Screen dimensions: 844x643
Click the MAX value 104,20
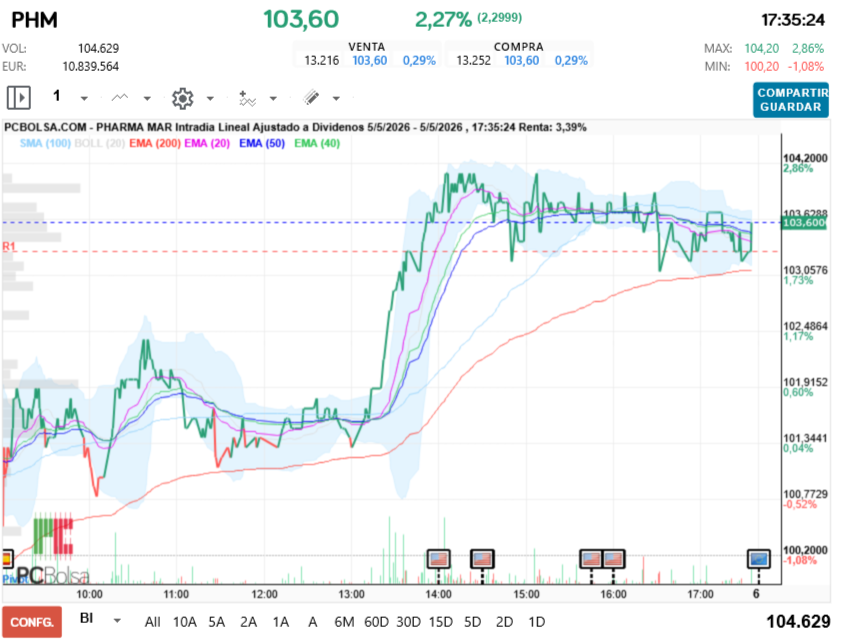pos(762,48)
